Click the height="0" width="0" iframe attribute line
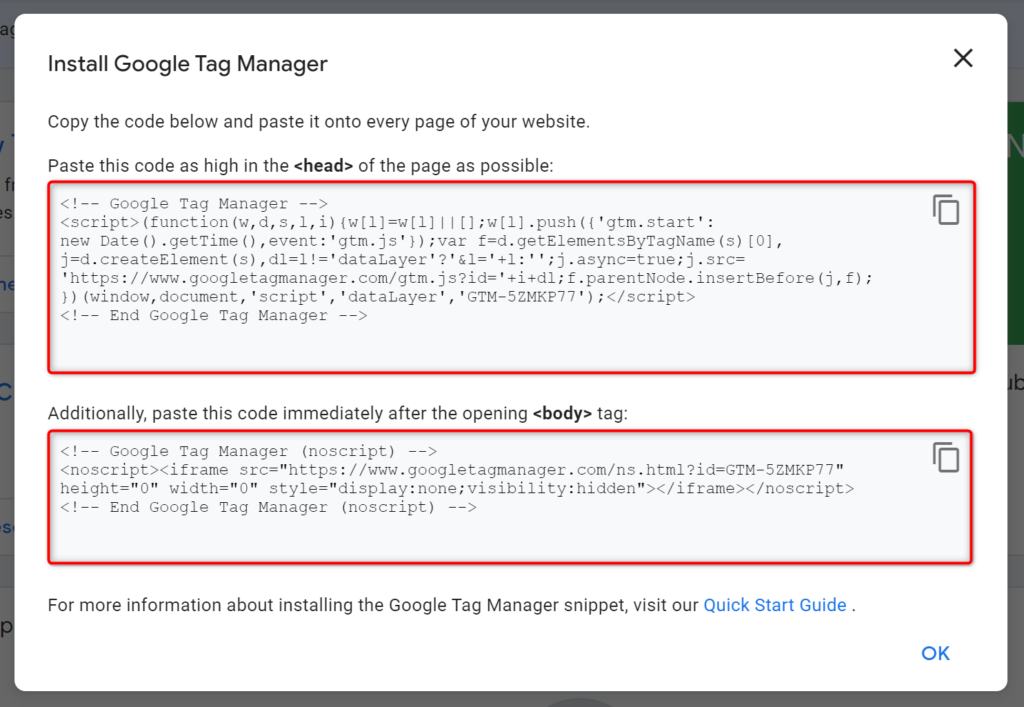 457,488
